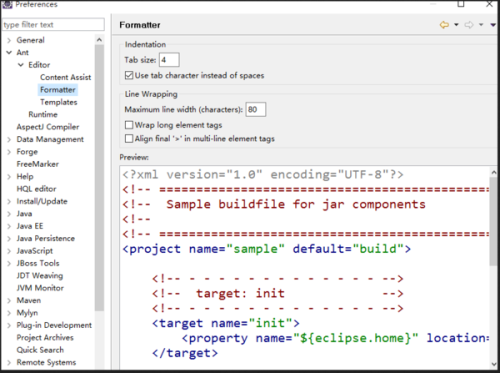500x373 pixels.
Task: Open FreeMarker preferences
Action: coord(38,164)
